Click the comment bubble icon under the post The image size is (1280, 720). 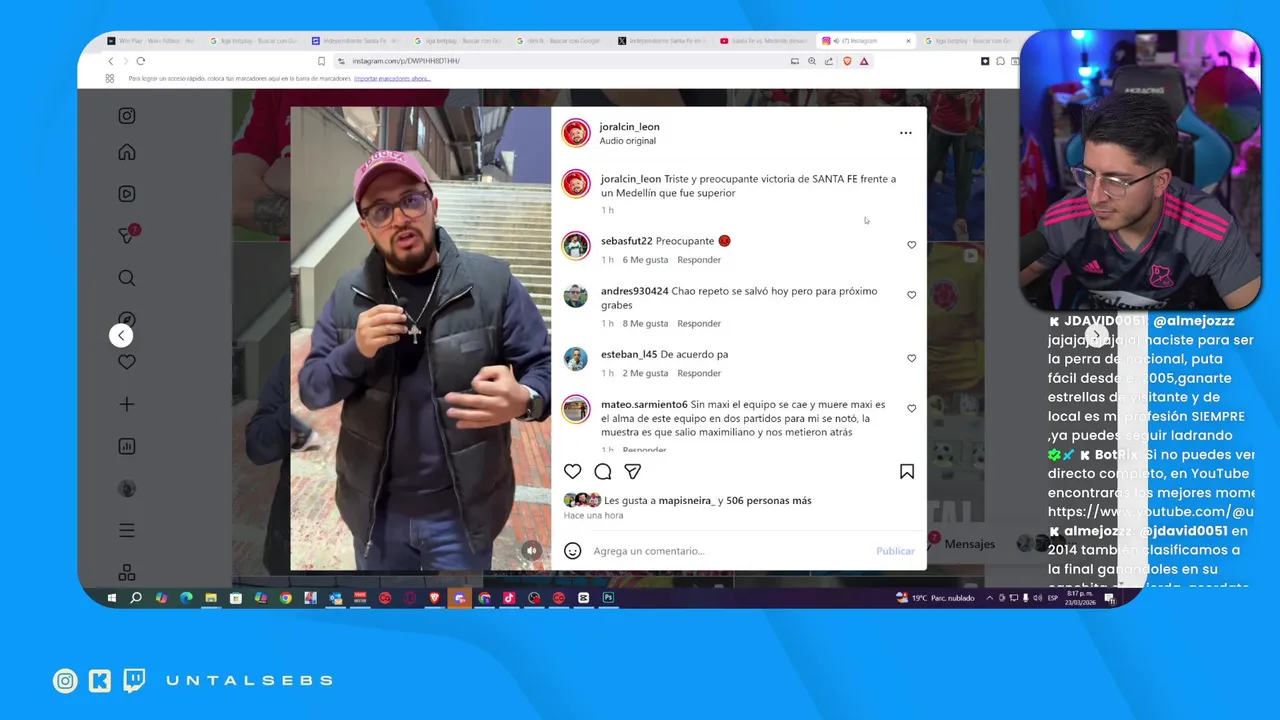pyautogui.click(x=603, y=471)
